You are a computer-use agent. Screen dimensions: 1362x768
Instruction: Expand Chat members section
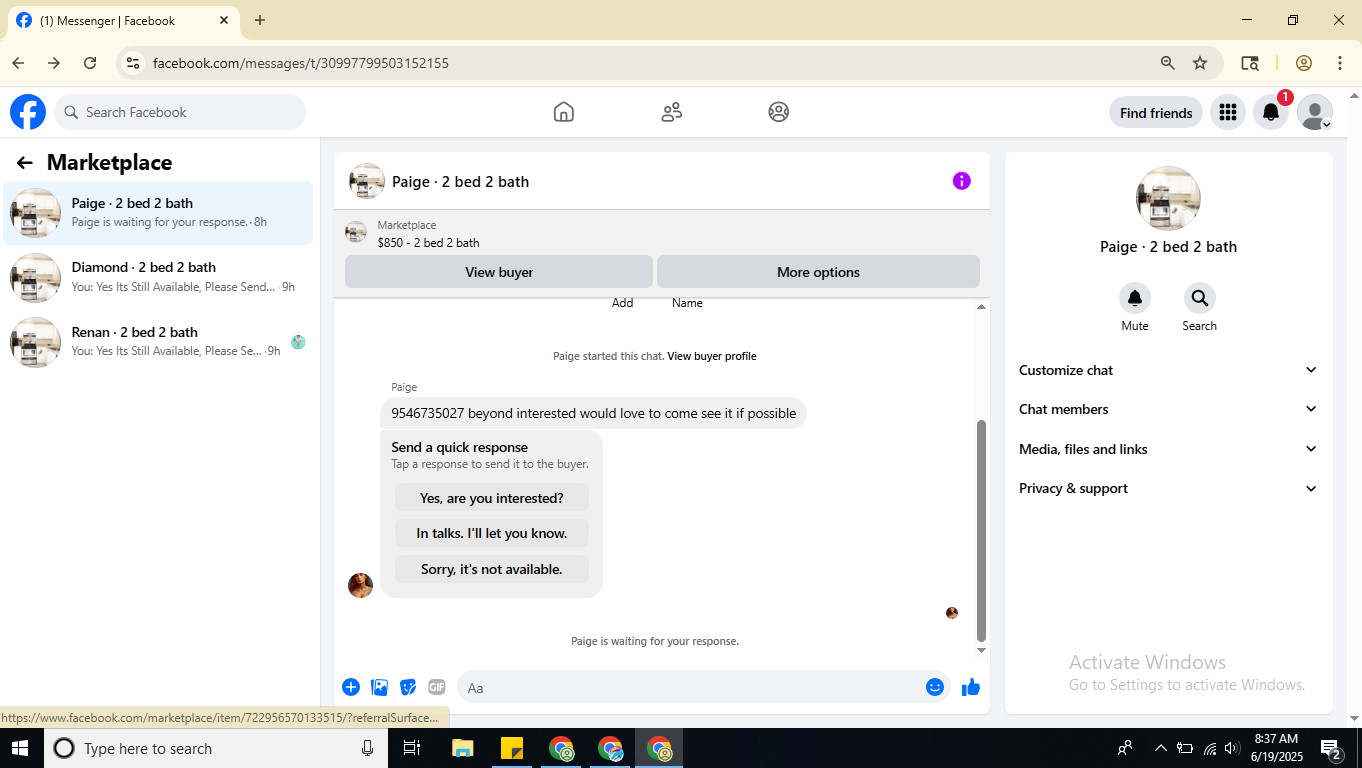tap(1168, 409)
